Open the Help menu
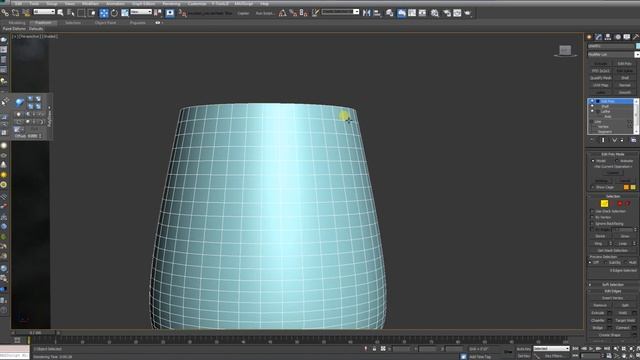This screenshot has width=640, height=360. pyautogui.click(x=264, y=4)
